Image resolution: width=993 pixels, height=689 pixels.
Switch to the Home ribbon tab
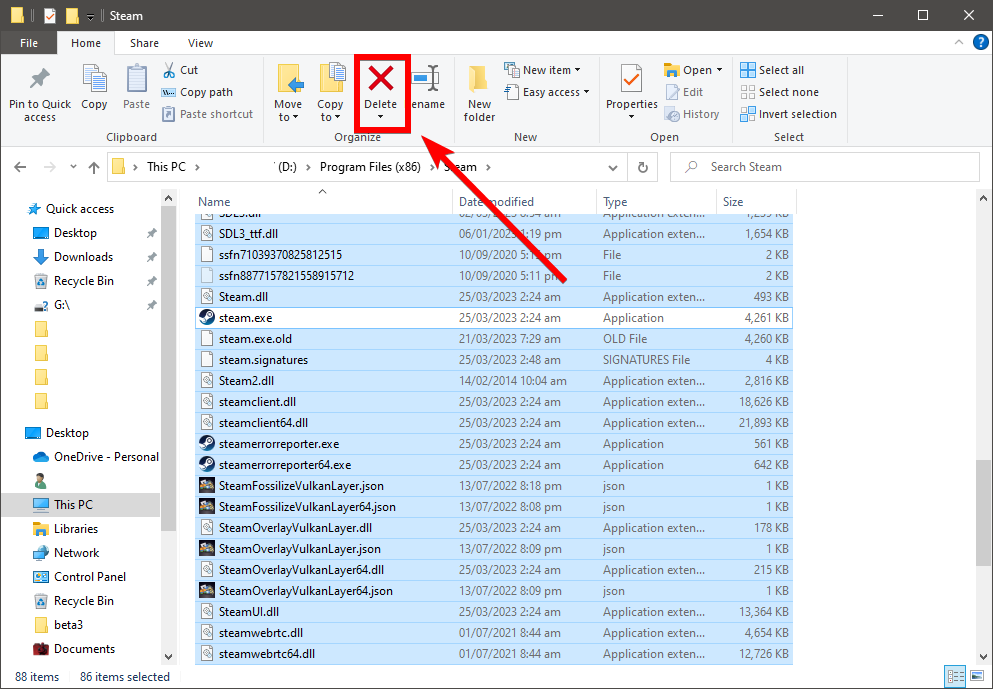(86, 43)
